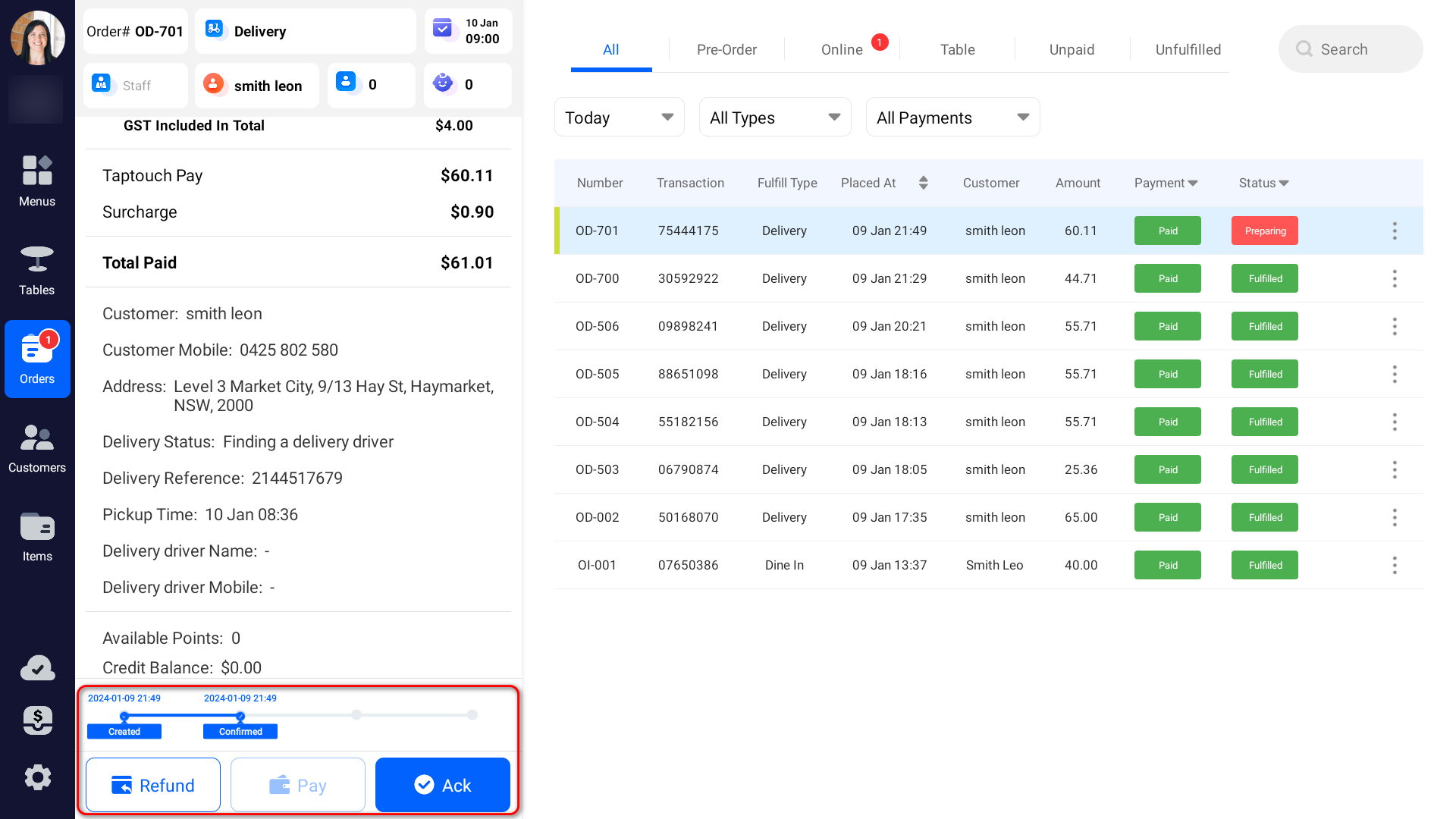
Task: Expand the Today date filter dropdown
Action: click(620, 118)
